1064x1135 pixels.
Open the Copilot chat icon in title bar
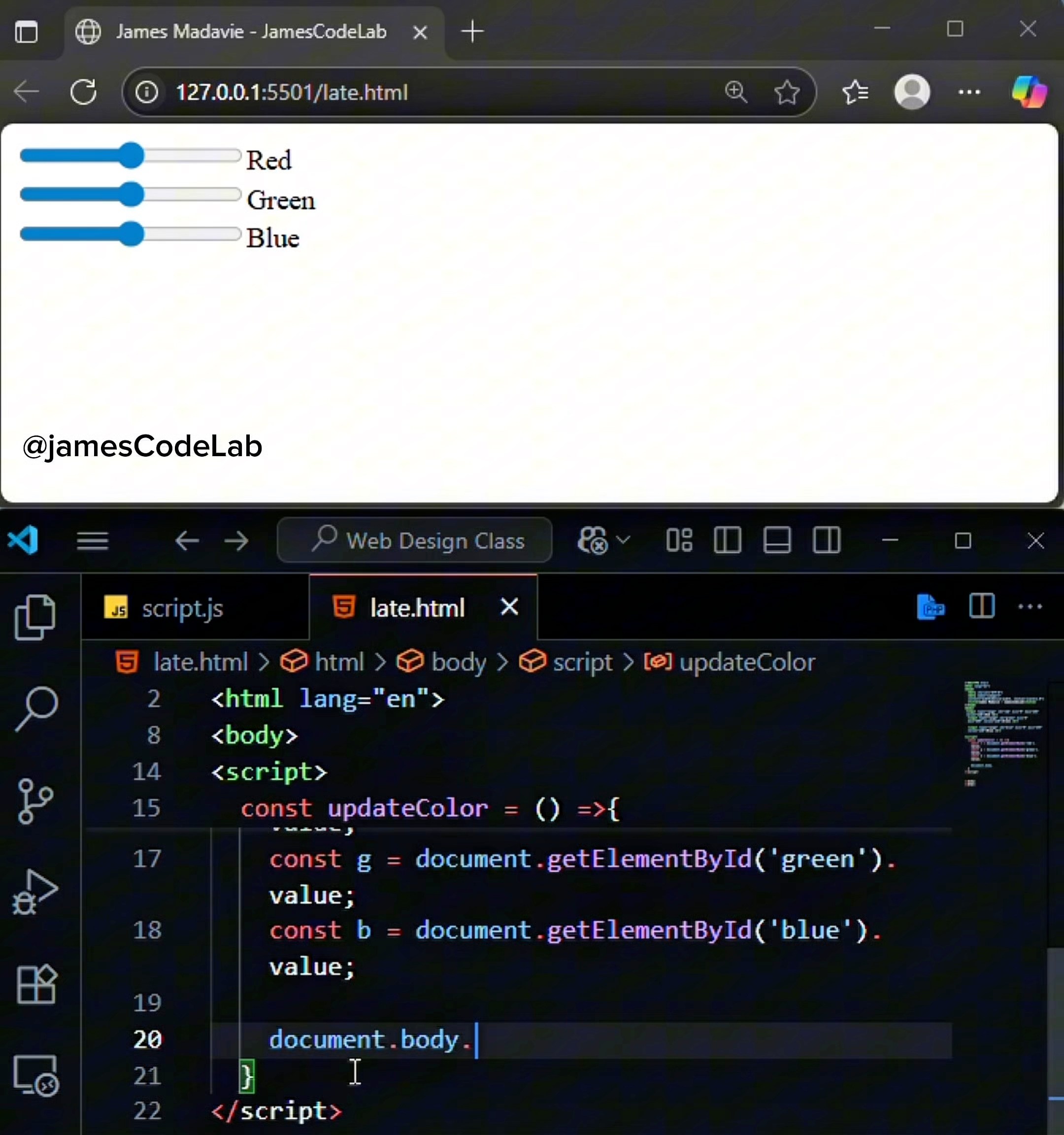[593, 540]
